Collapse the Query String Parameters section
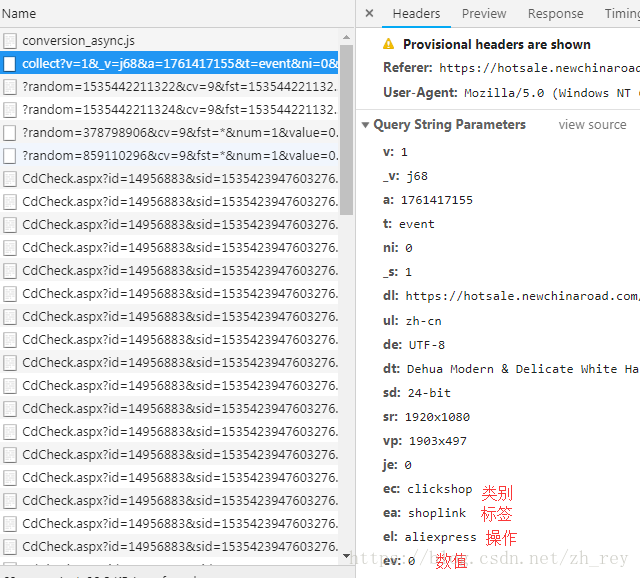 365,125
